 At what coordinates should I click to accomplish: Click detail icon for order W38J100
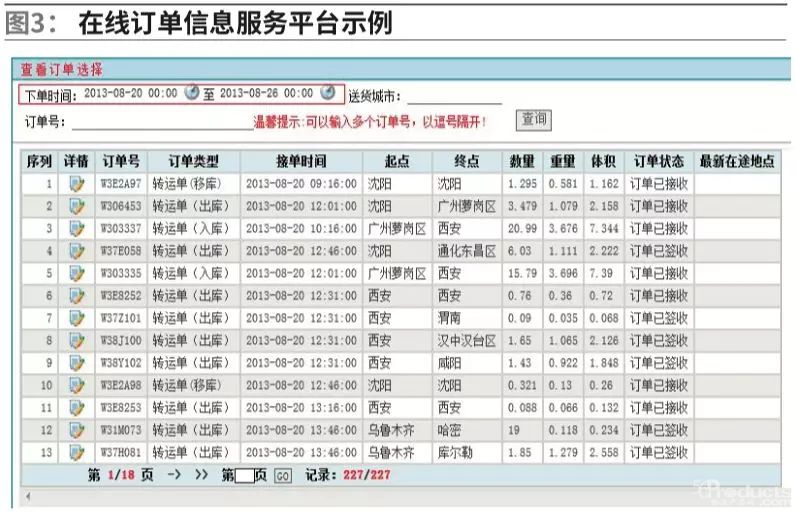(x=76, y=340)
